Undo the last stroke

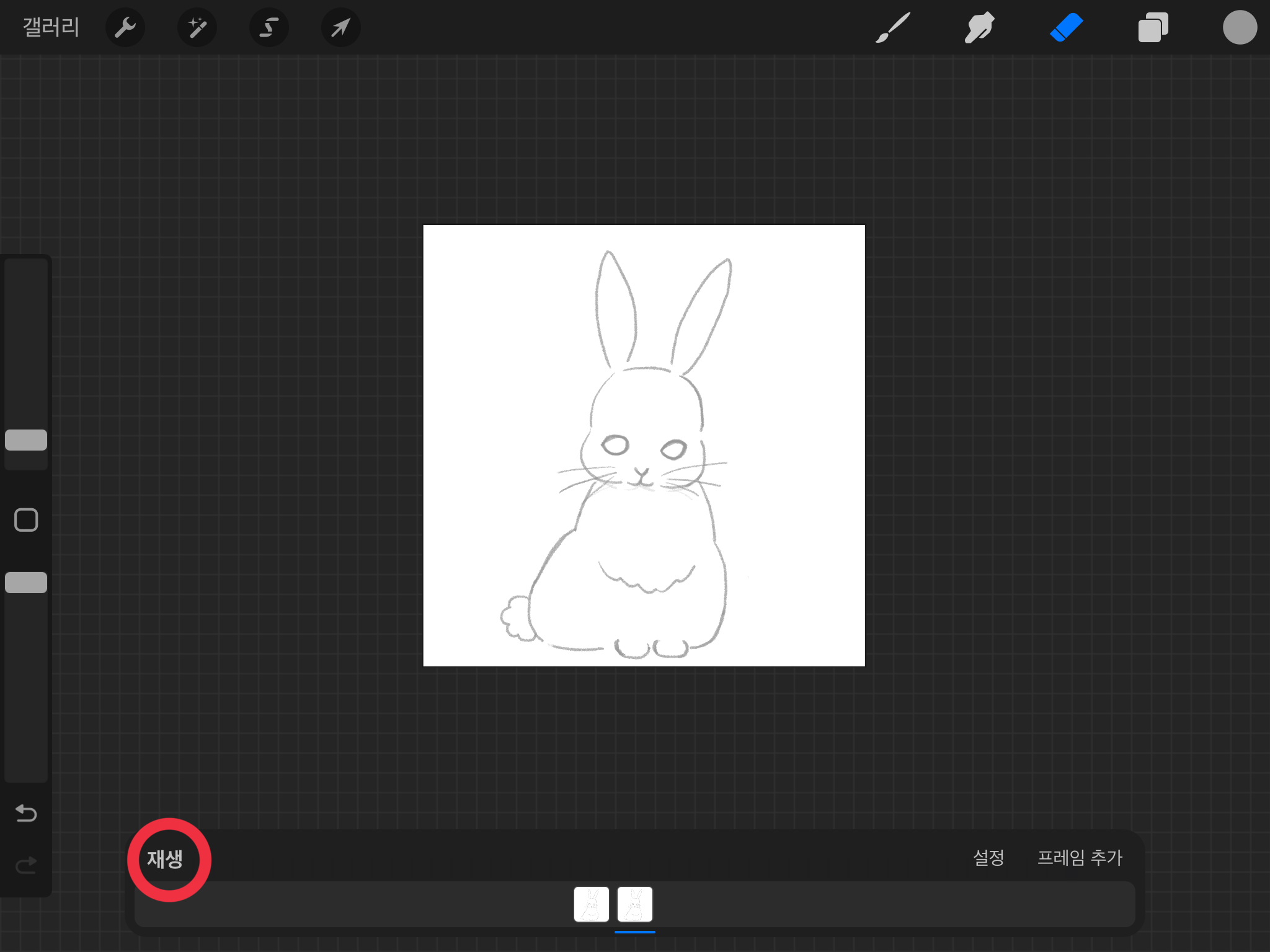pos(26,813)
